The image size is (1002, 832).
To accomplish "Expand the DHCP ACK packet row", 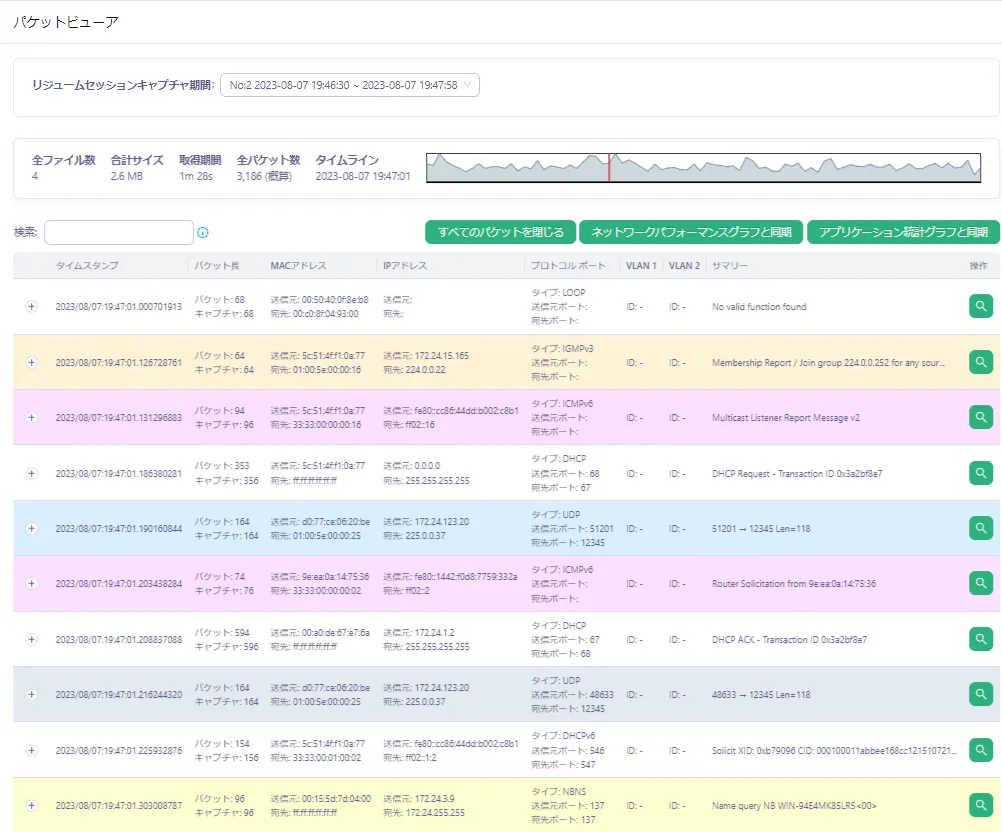I will (31, 640).
